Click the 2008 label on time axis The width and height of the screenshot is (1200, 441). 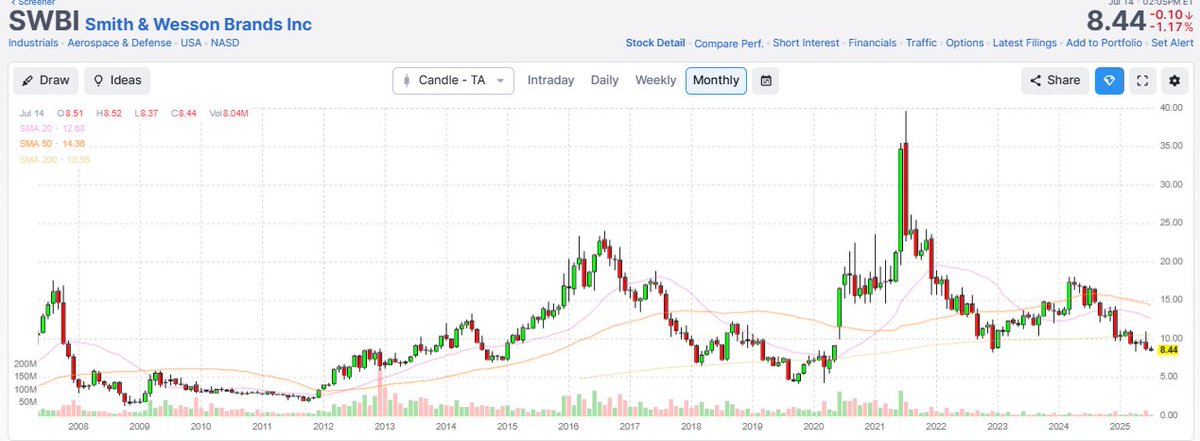[77, 425]
